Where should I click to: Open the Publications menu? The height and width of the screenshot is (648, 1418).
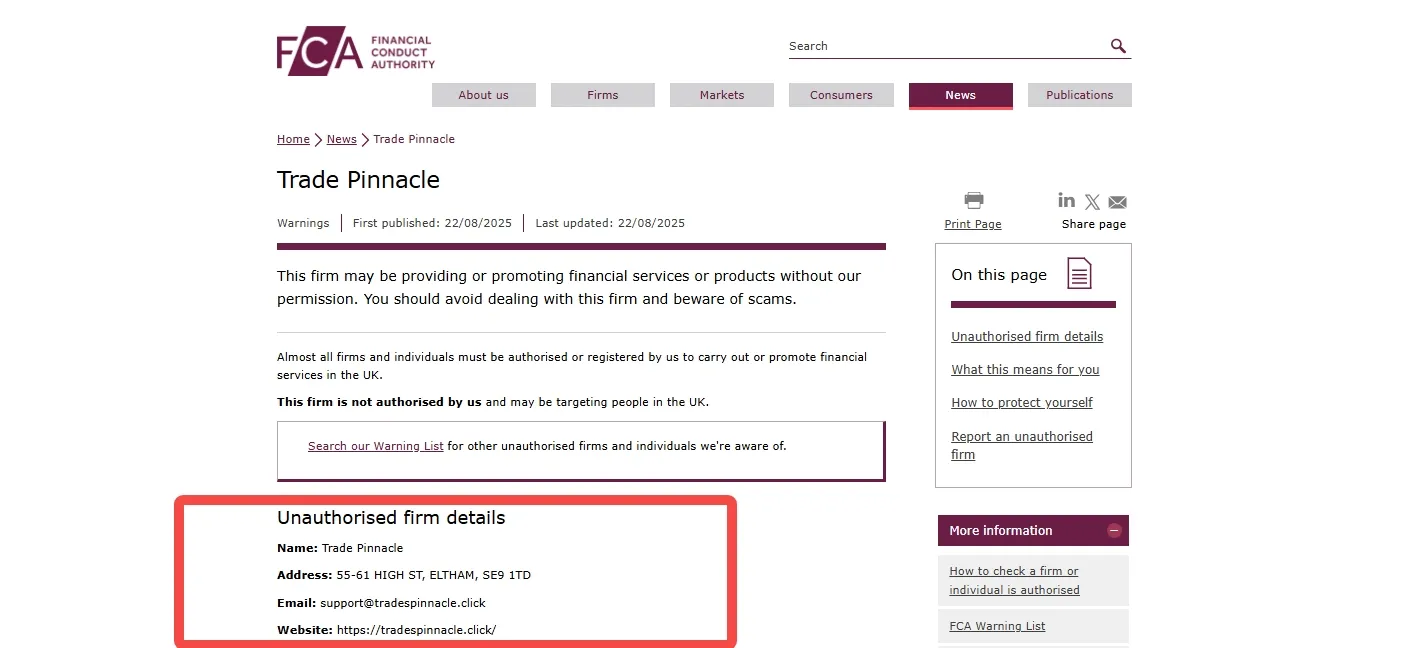[1080, 95]
